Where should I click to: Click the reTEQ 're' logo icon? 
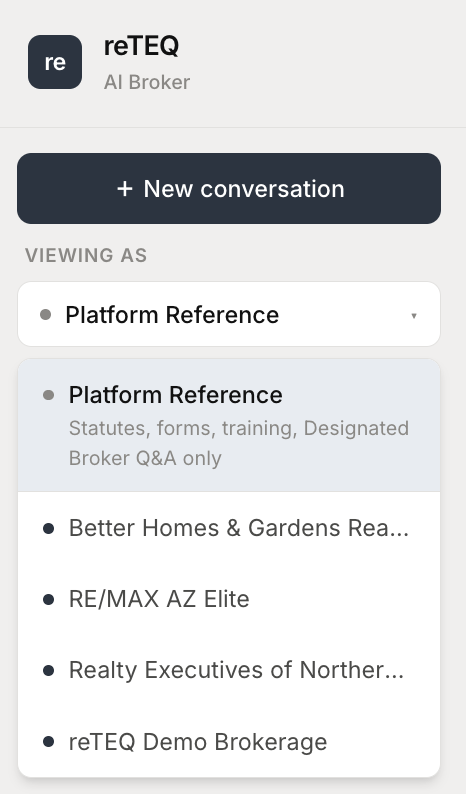(55, 62)
